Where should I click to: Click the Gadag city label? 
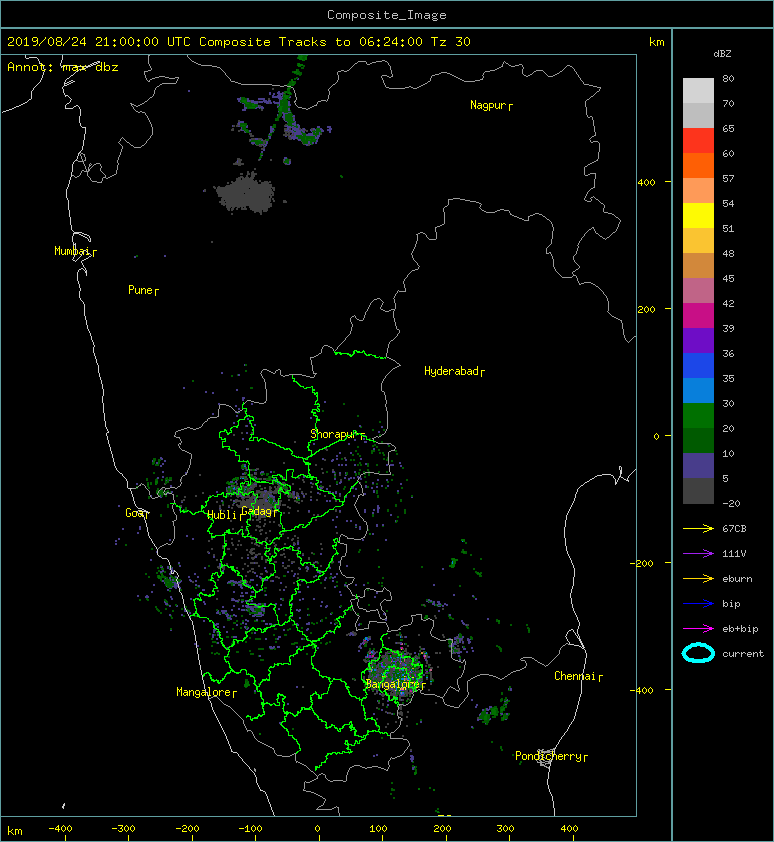click(x=257, y=511)
